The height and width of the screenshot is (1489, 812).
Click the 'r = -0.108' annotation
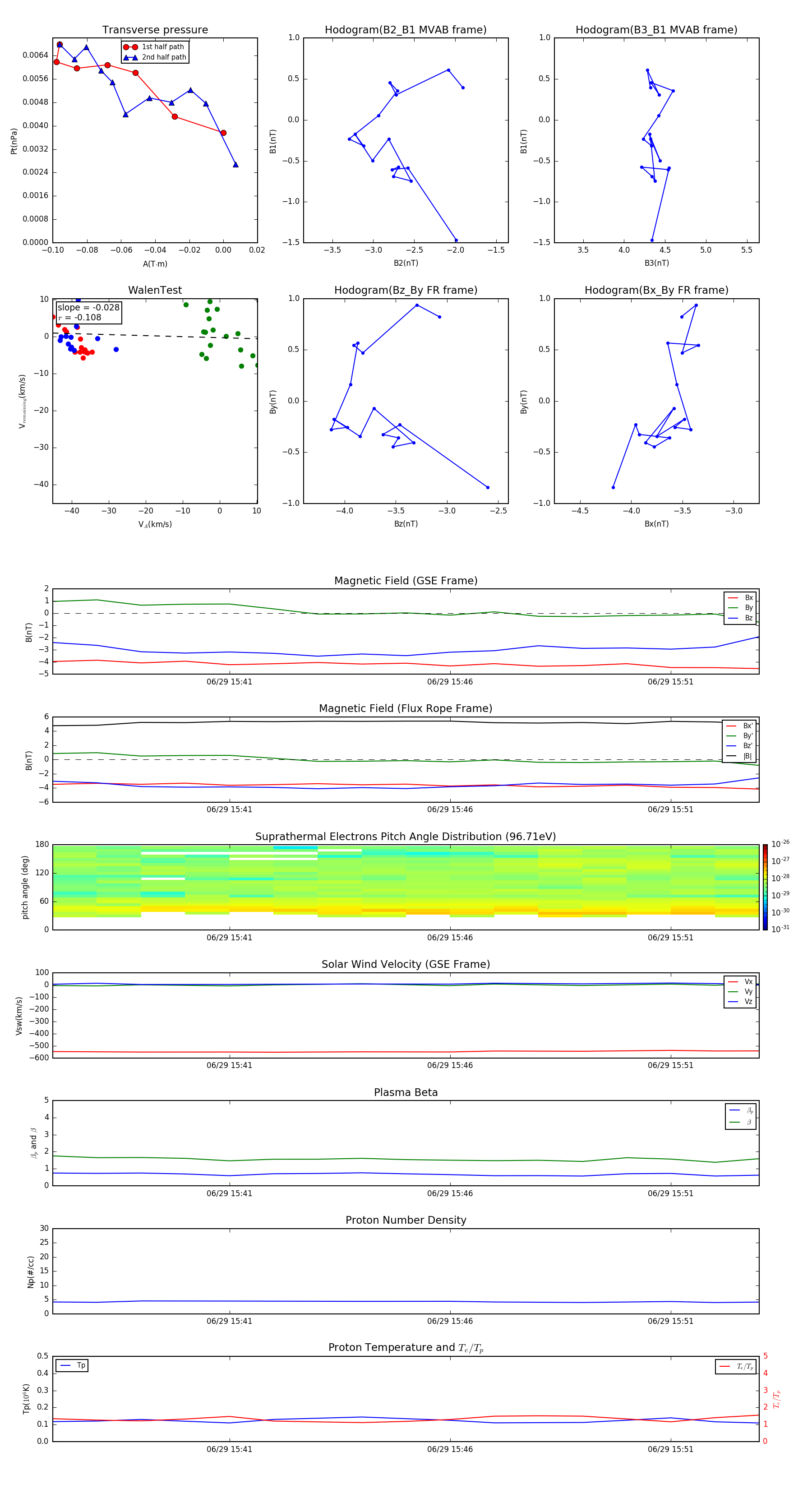coord(80,317)
